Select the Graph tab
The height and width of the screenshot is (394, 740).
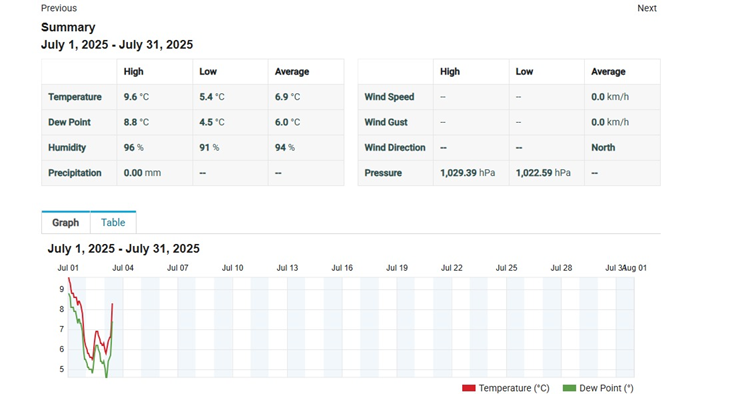point(66,222)
